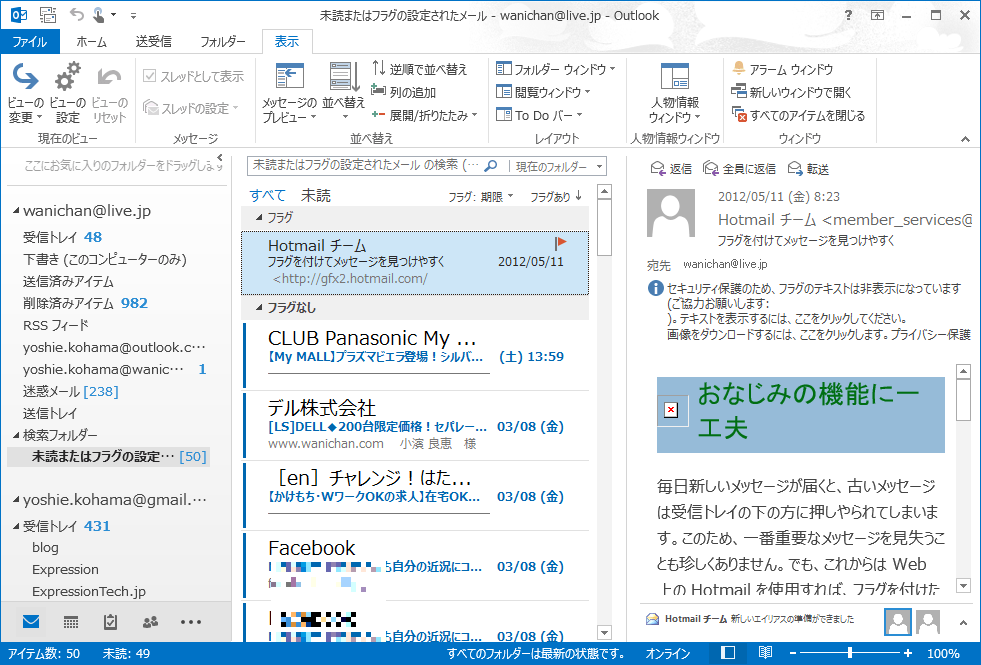Click Reset View (ビューのリセット) icon

tap(109, 78)
